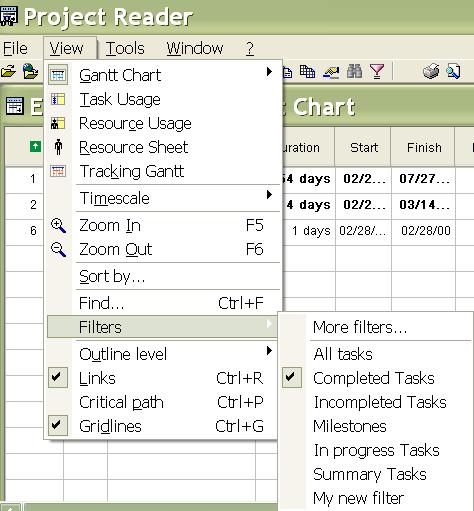This screenshot has height=511, width=474.
Task: Click the horizontal scrollbar left arrow
Action: tap(10, 507)
